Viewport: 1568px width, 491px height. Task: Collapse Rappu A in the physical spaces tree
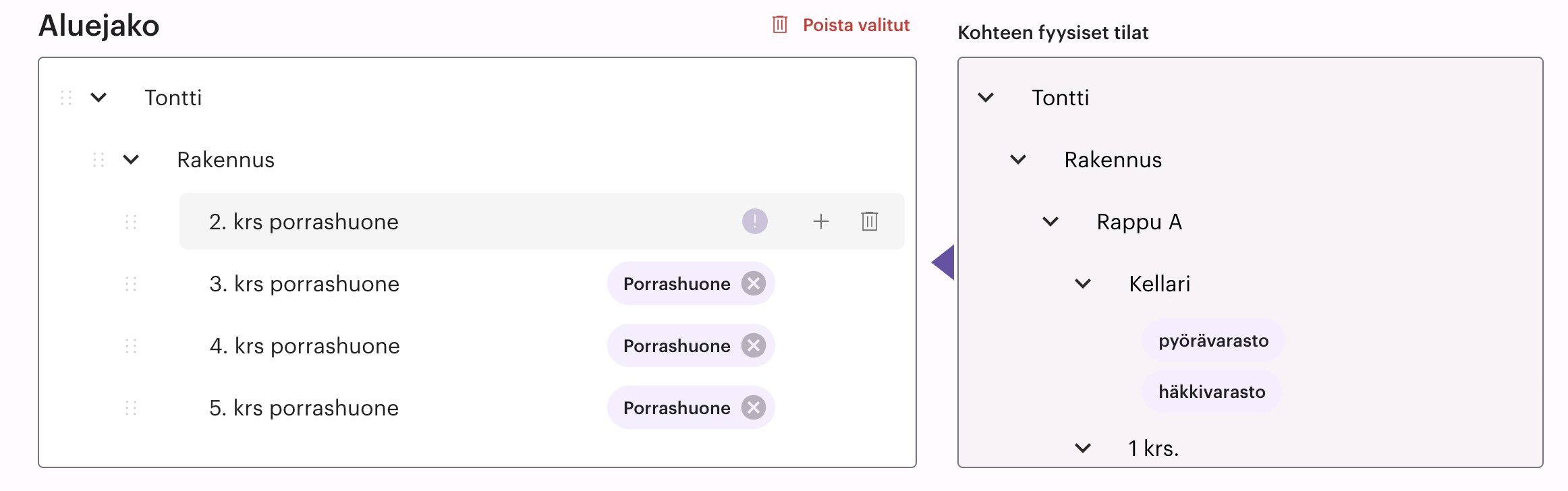pyautogui.click(x=1051, y=221)
